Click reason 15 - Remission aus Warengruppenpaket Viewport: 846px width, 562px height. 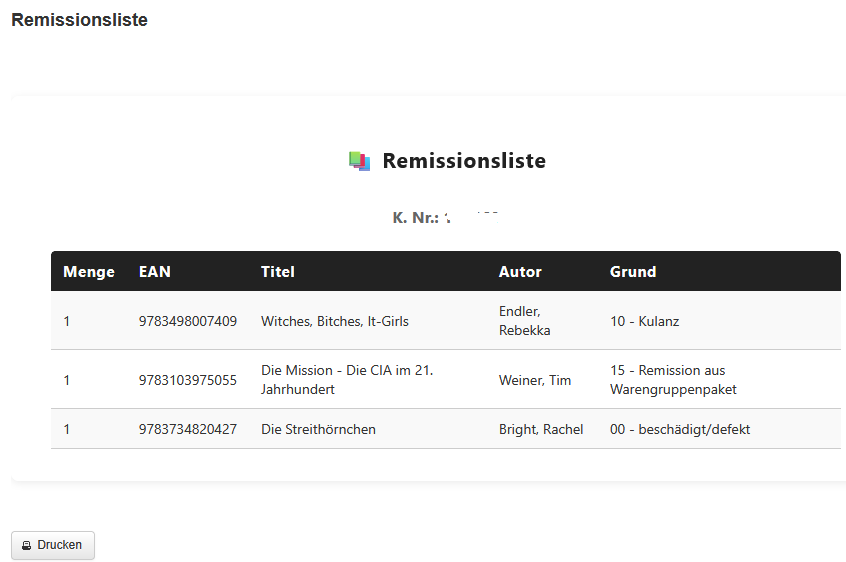tap(673, 380)
